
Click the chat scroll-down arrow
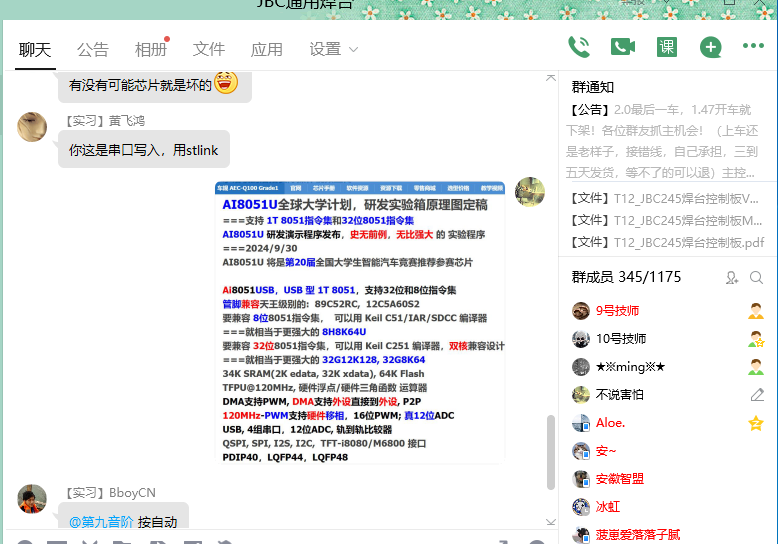[550, 522]
